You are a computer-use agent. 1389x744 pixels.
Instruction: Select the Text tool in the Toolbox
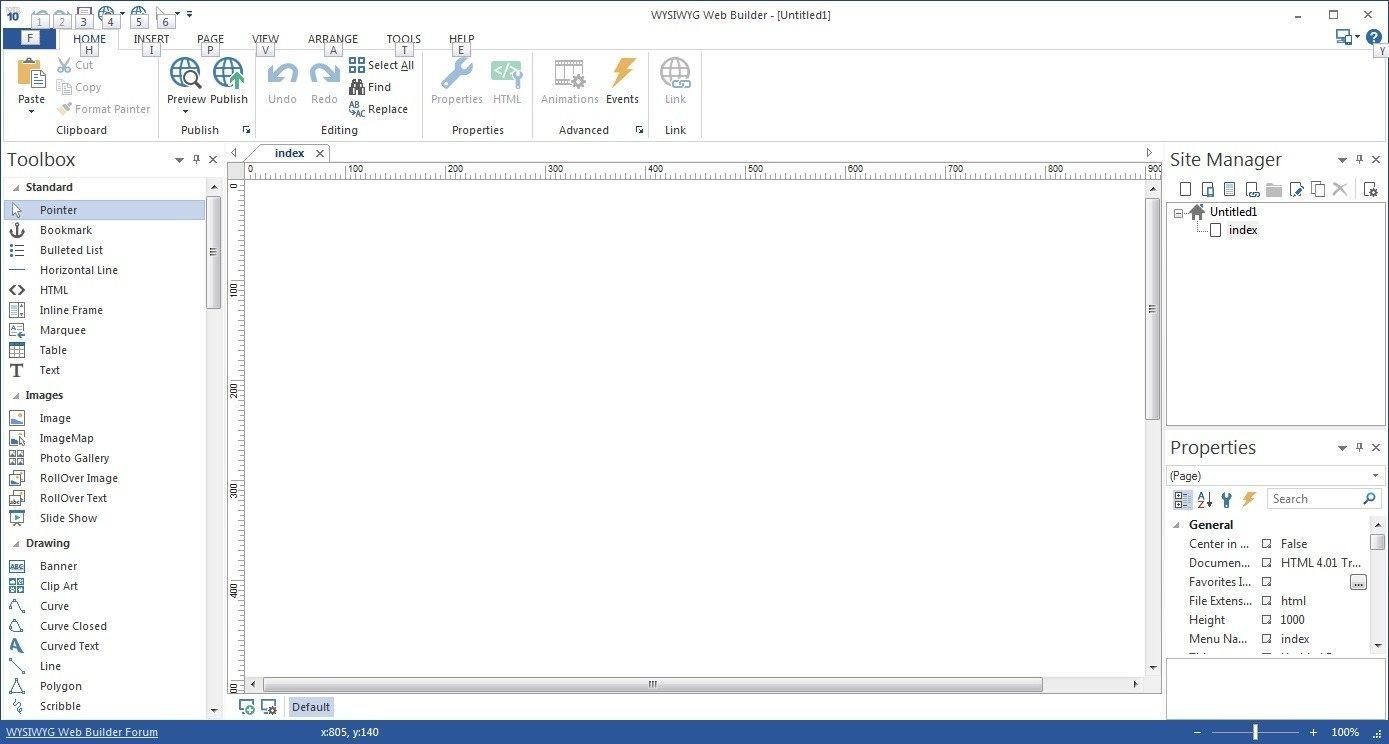(x=49, y=370)
